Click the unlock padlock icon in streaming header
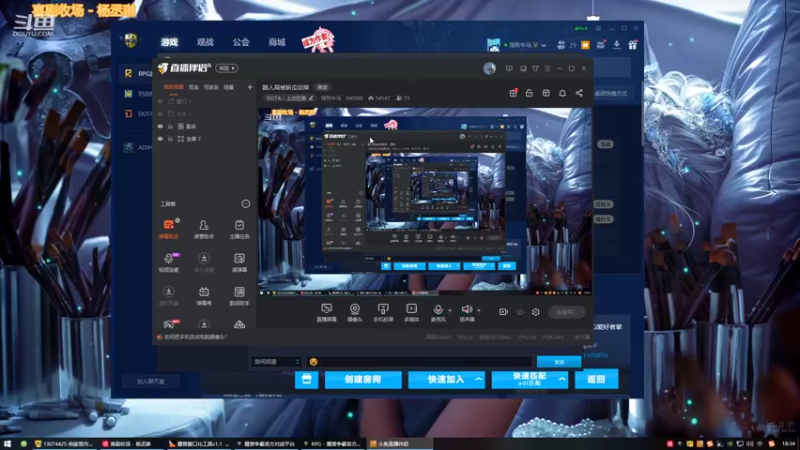 (x=529, y=93)
